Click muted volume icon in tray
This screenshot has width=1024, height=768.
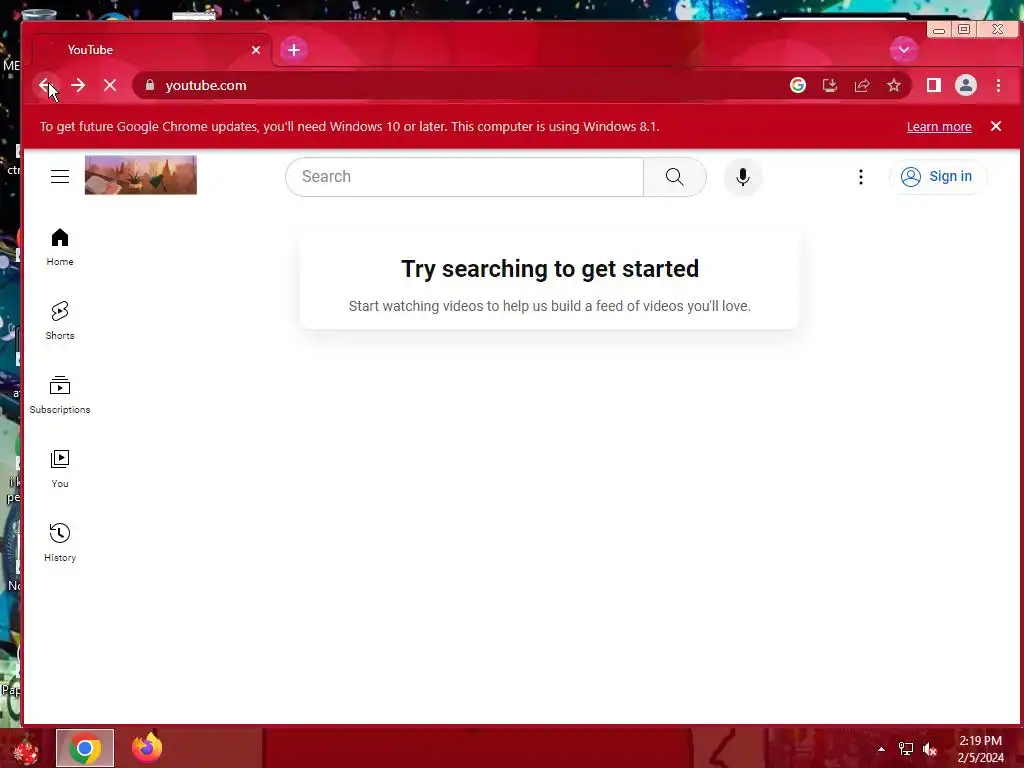click(930, 749)
